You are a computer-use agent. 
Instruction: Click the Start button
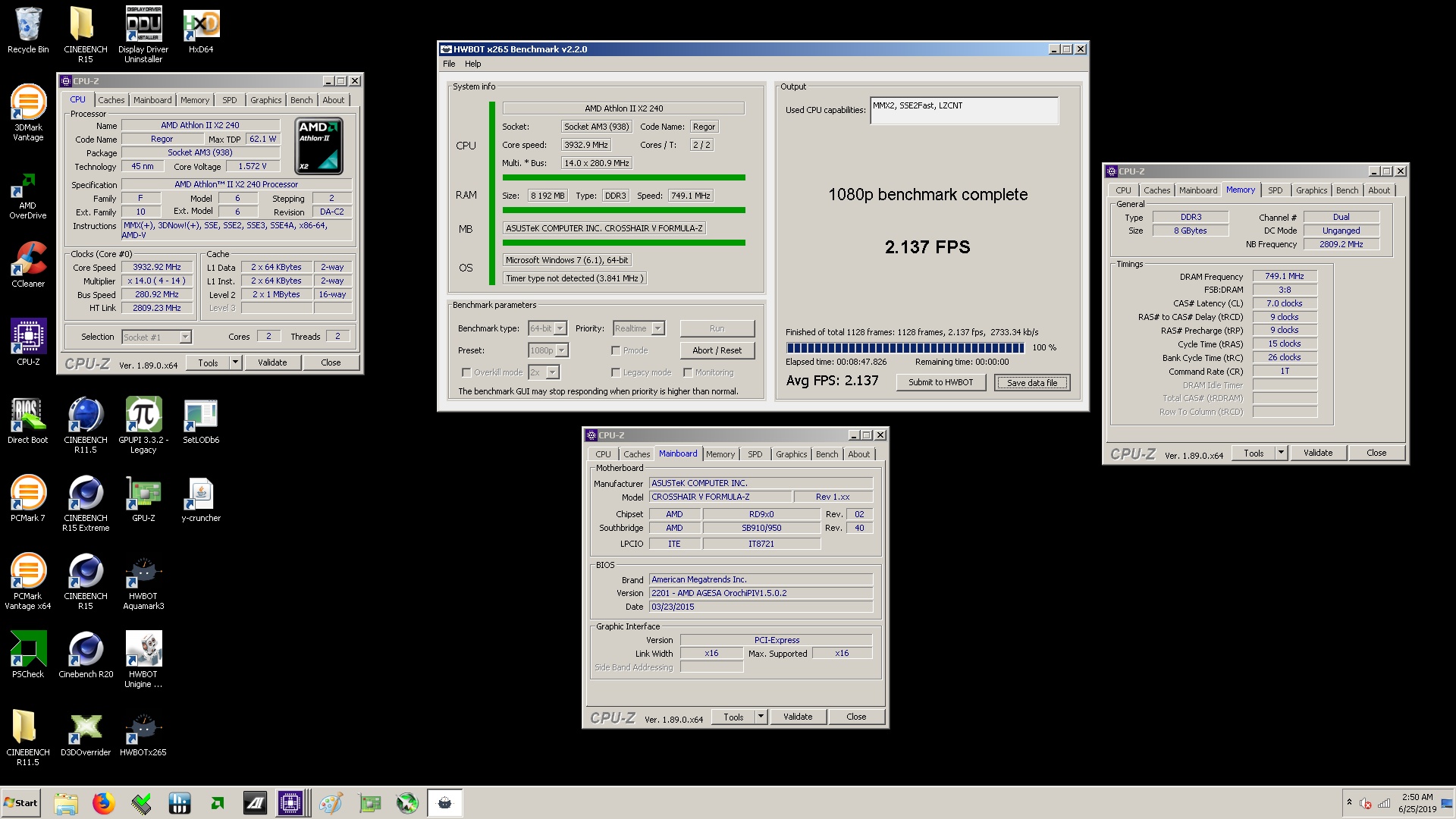pos(20,802)
